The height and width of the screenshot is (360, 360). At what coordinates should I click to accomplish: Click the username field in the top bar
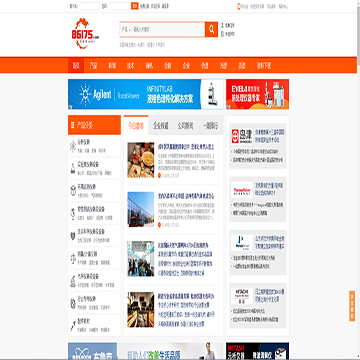(x=90, y=6)
